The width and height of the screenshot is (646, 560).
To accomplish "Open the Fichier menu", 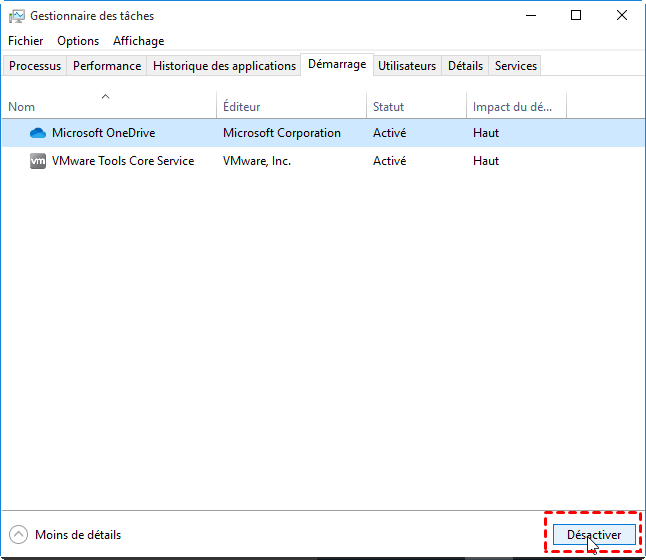I will [26, 41].
